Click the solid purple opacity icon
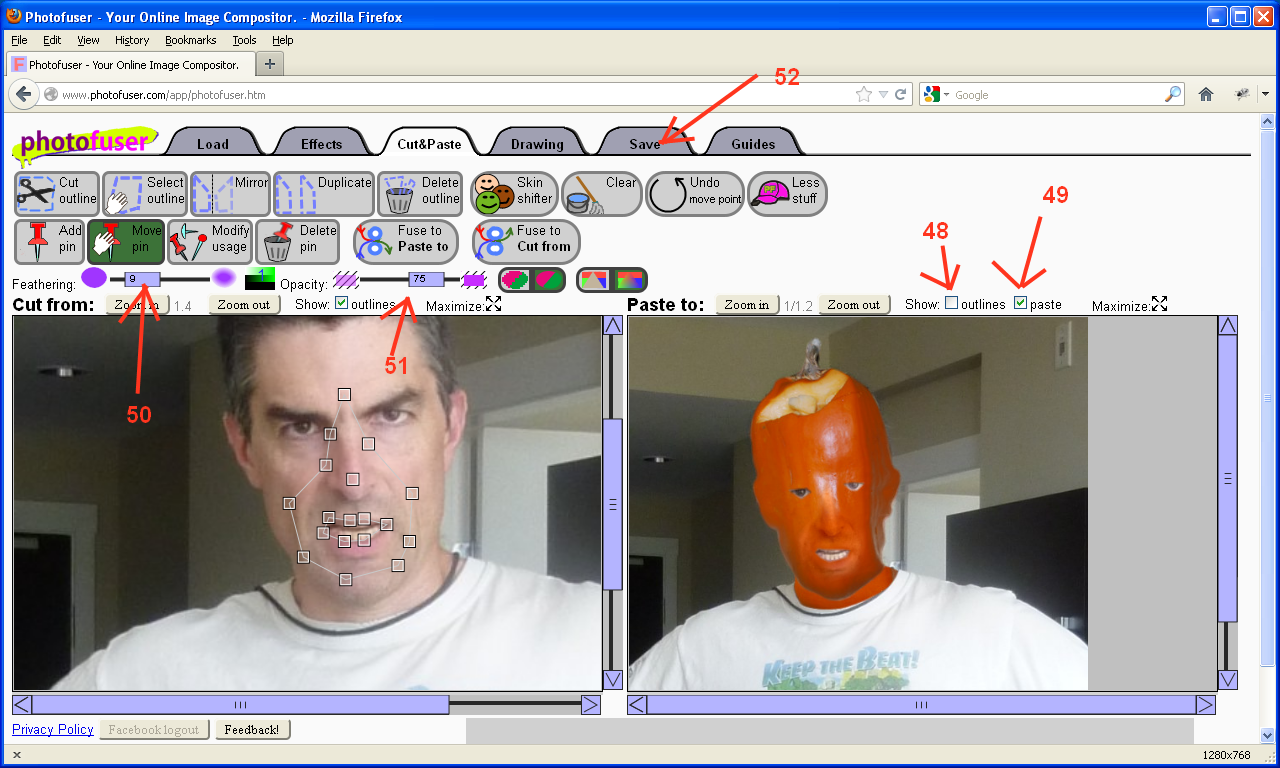The width and height of the screenshot is (1280, 768). (x=474, y=279)
